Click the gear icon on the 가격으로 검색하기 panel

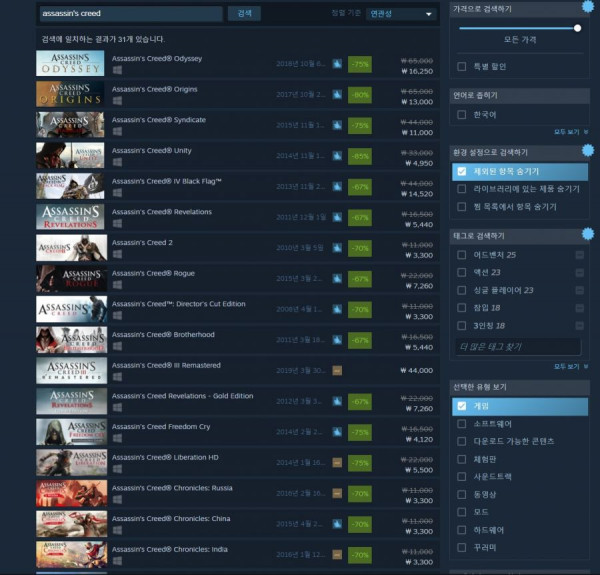[x=588, y=6]
